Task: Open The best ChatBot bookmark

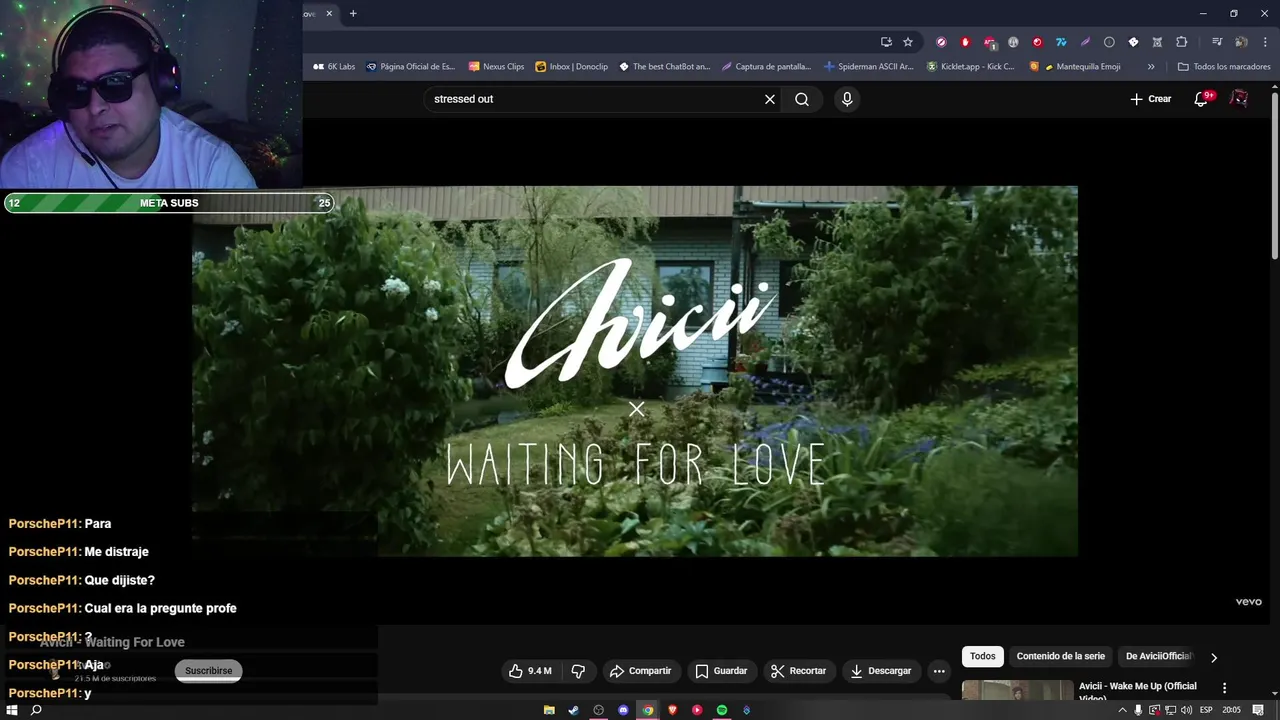Action: pos(664,67)
